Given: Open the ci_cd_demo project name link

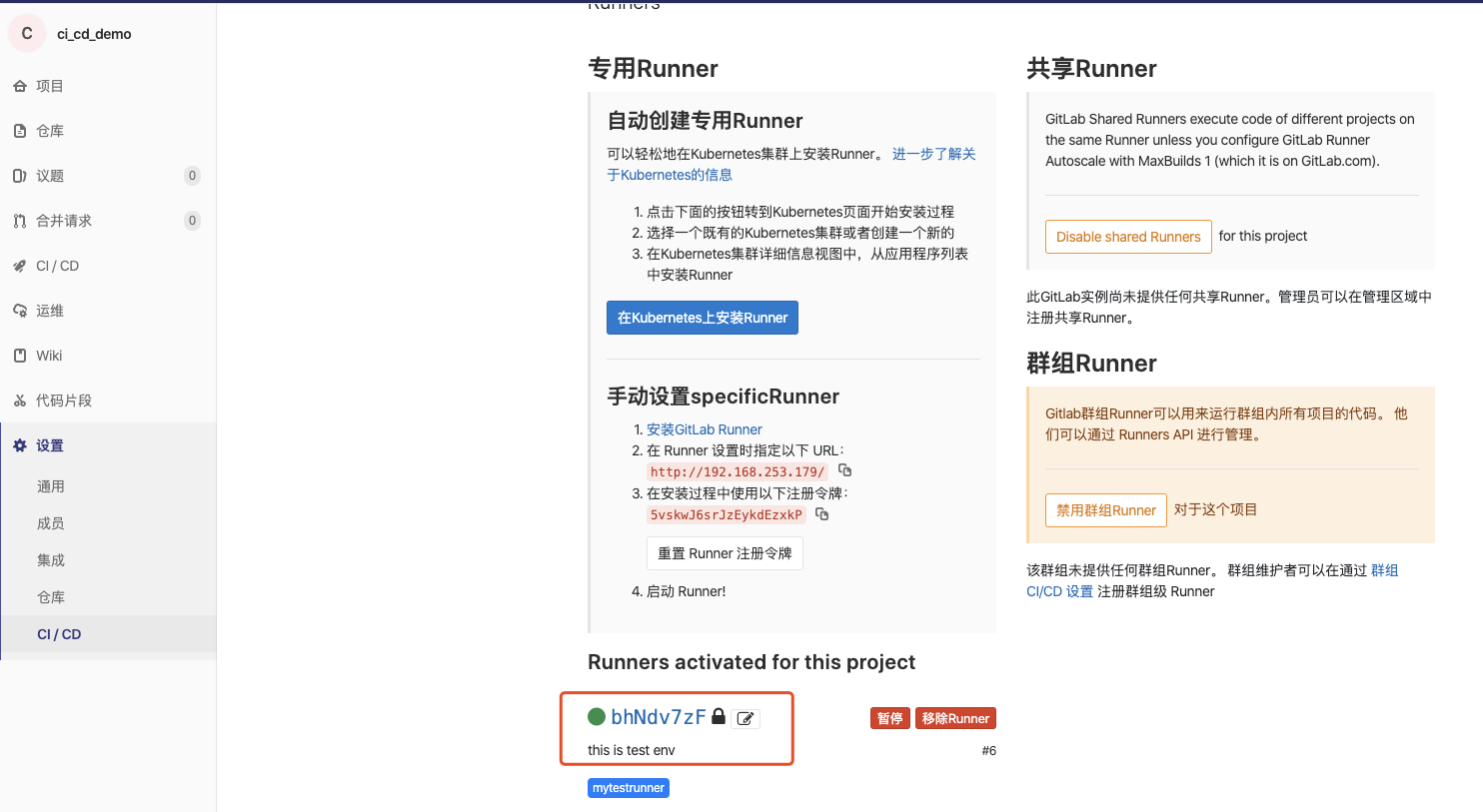Looking at the screenshot, I should pos(94,34).
